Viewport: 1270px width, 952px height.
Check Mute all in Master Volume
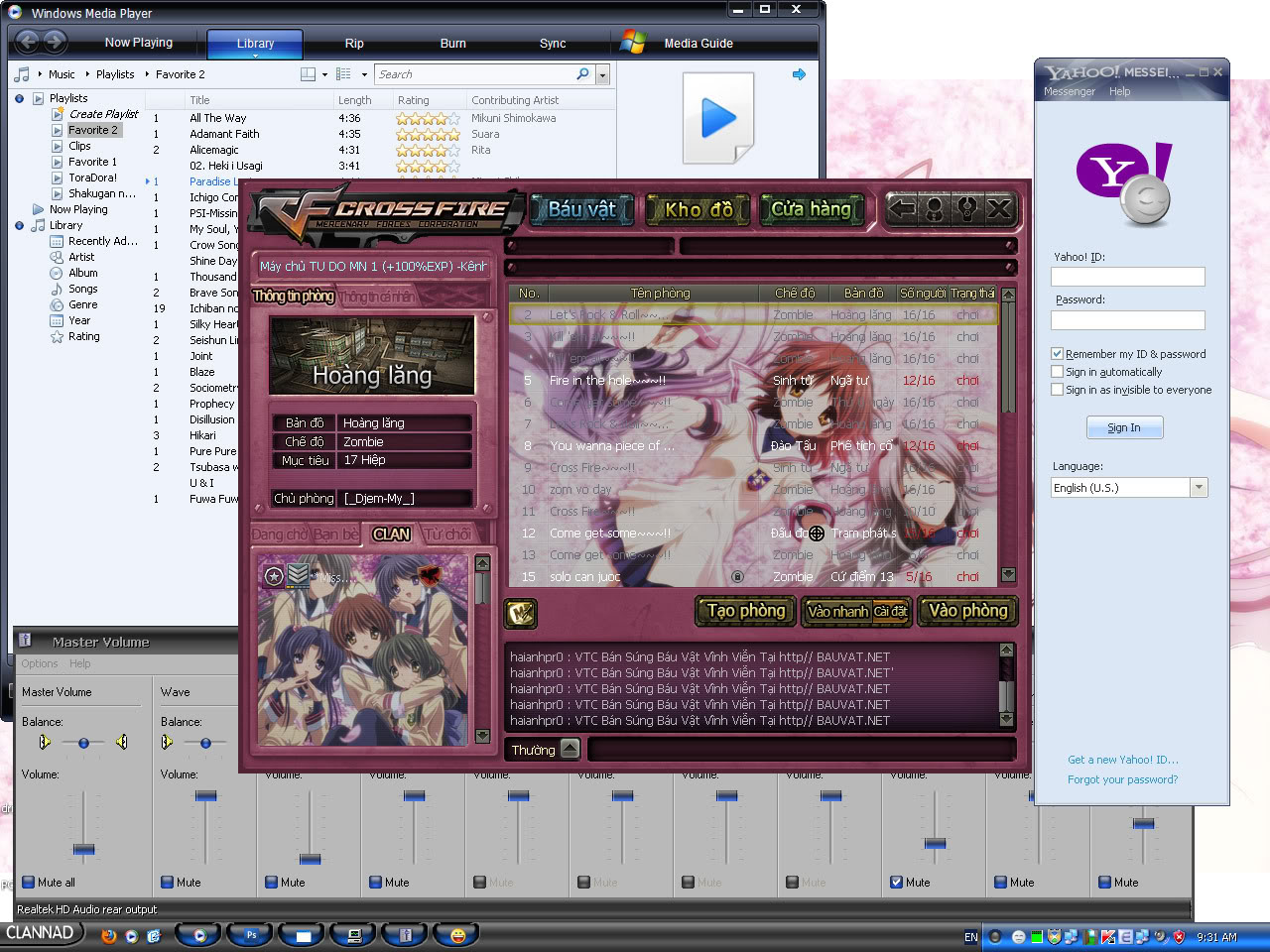click(x=28, y=882)
